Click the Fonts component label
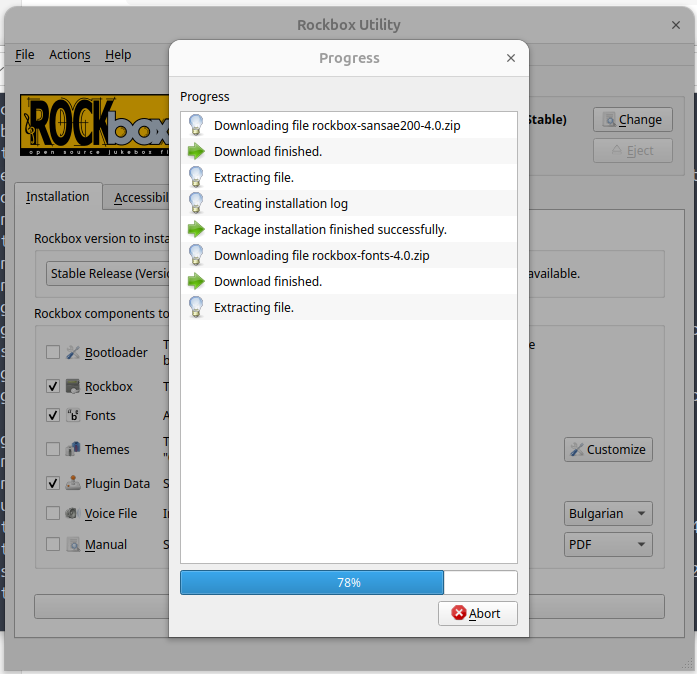This screenshot has height=674, width=697. point(100,415)
